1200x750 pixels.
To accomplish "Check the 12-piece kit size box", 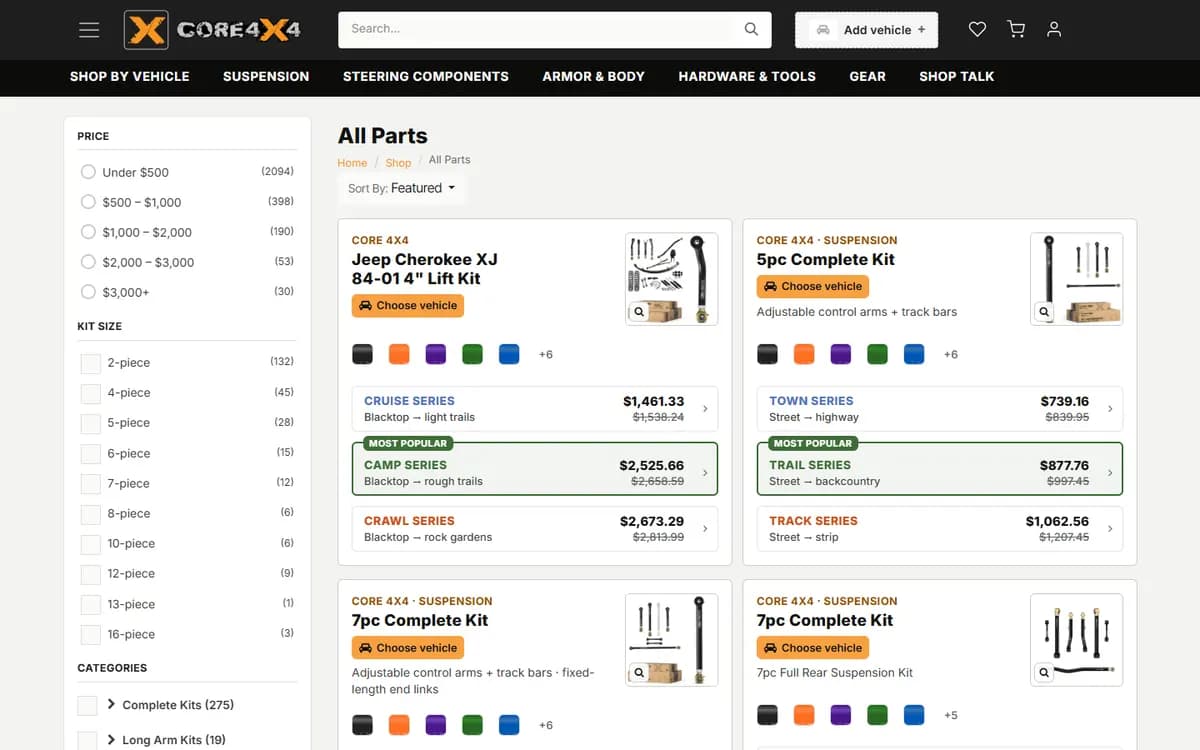I will (91, 574).
